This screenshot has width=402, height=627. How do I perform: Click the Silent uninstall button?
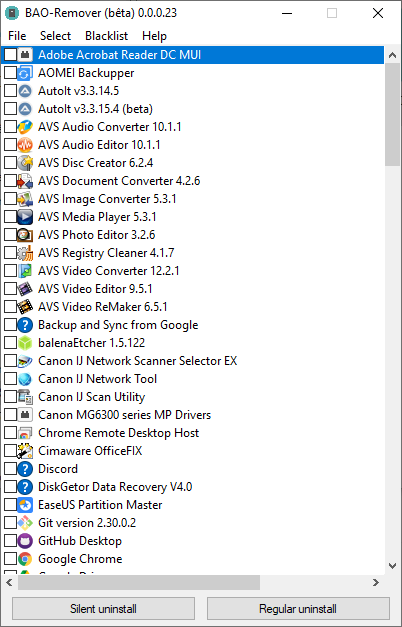tap(103, 609)
